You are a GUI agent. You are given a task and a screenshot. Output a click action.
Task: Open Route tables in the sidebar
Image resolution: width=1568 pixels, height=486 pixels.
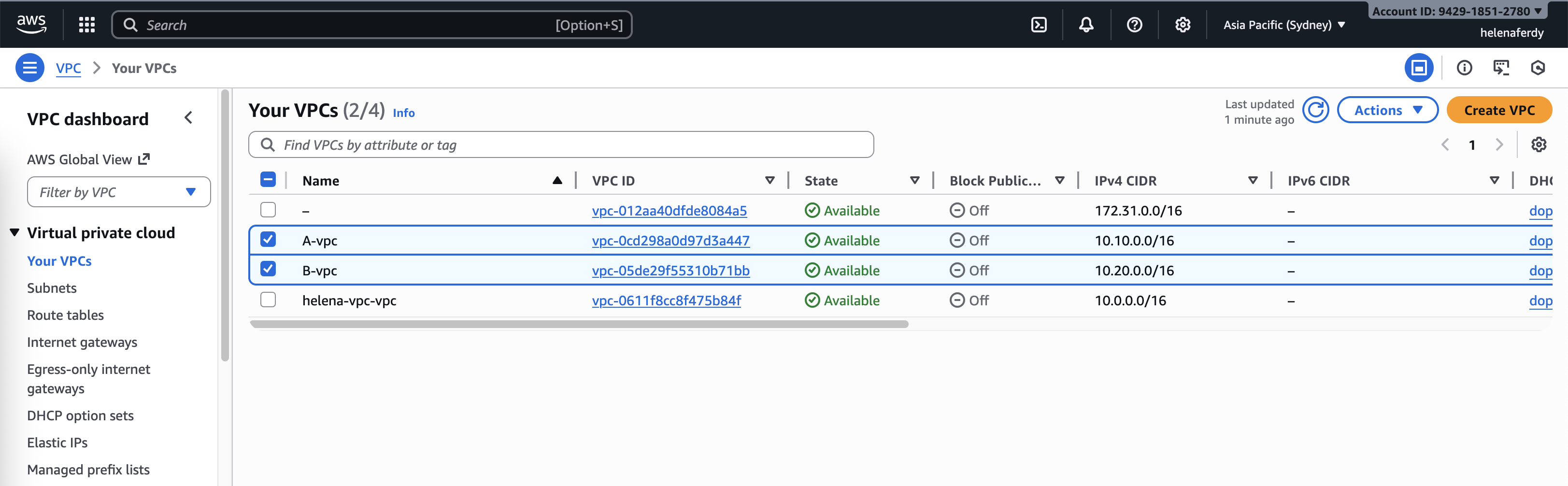[65, 315]
